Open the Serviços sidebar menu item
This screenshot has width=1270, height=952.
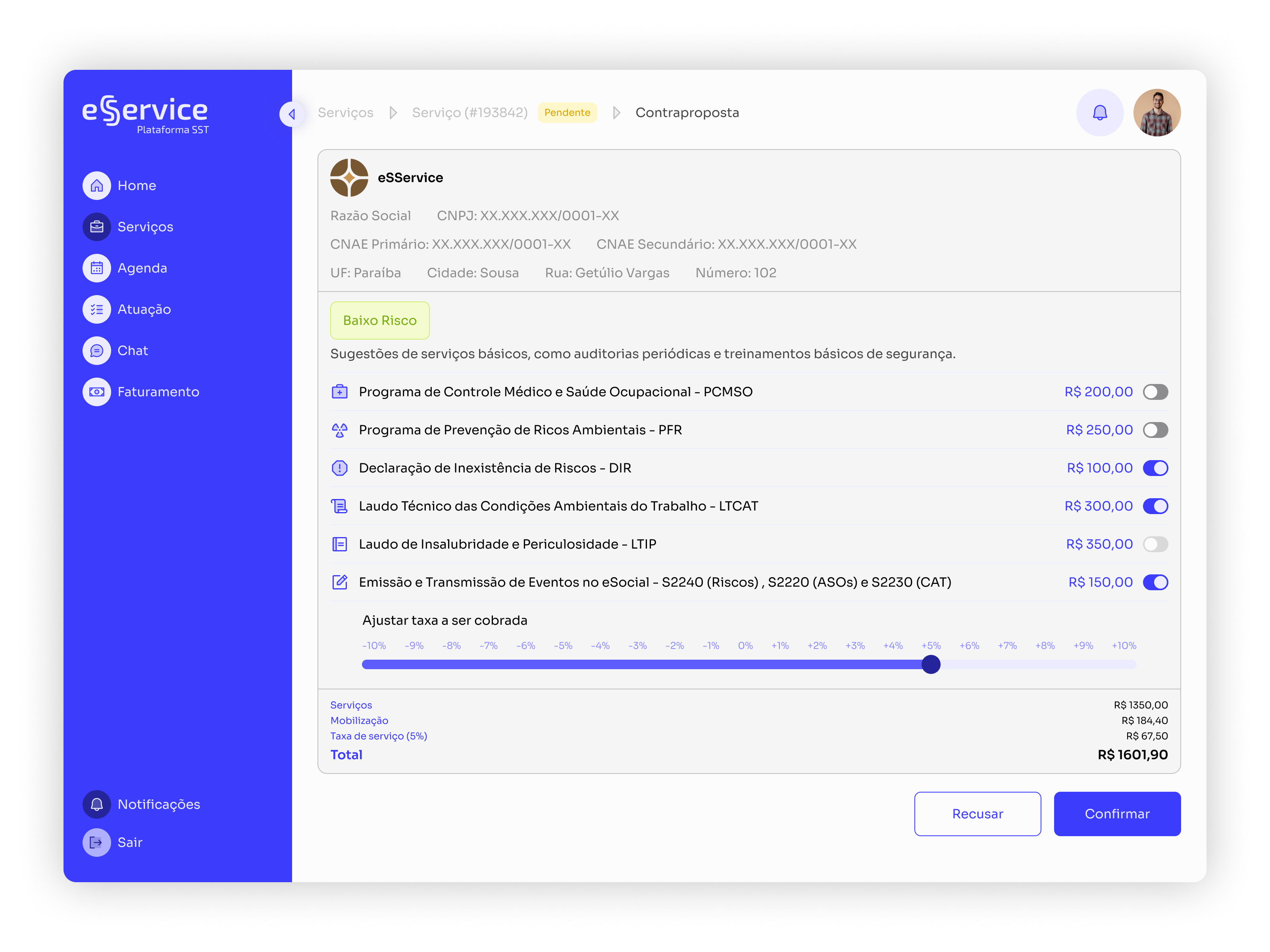145,226
